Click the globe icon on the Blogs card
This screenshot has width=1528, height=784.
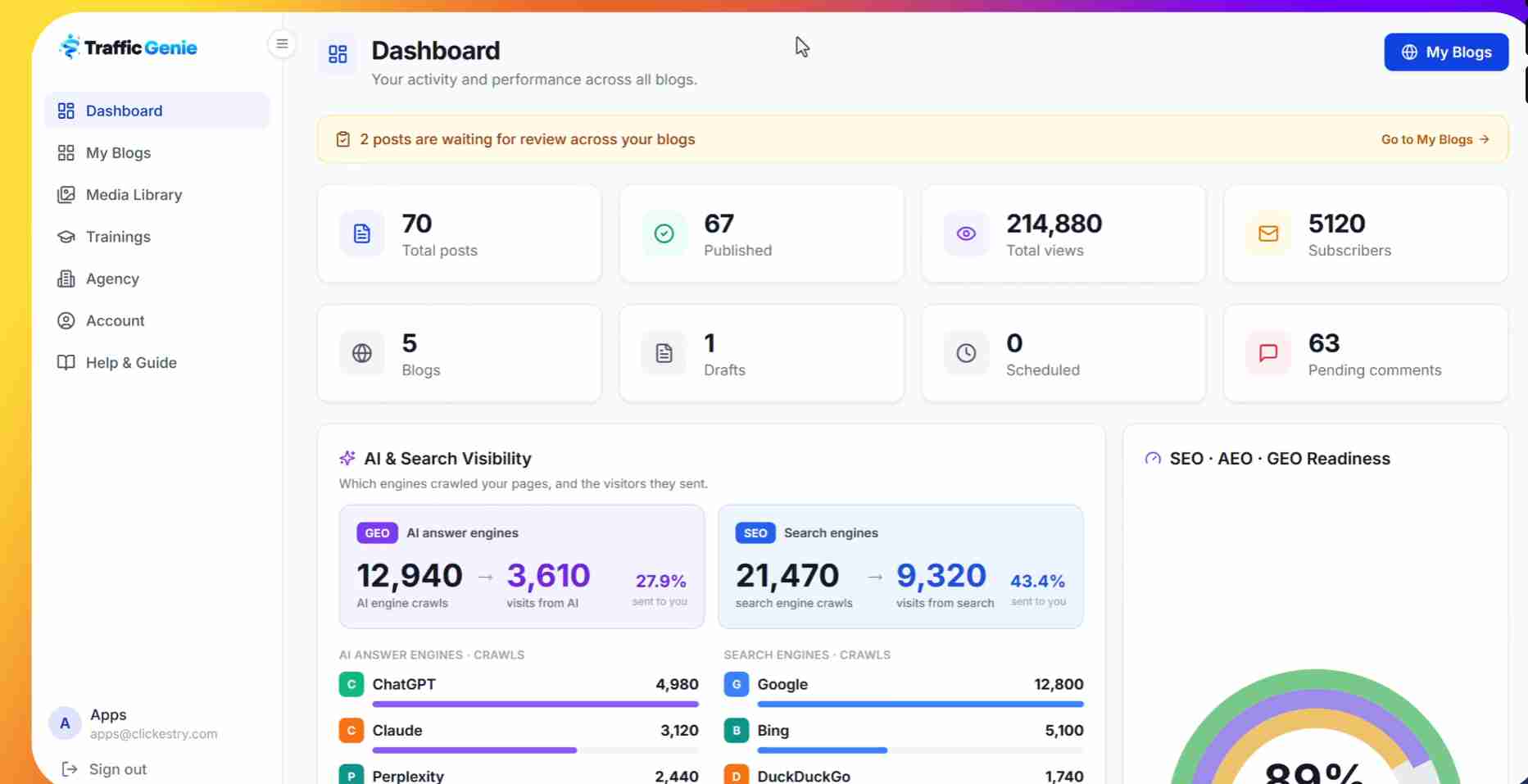(361, 353)
